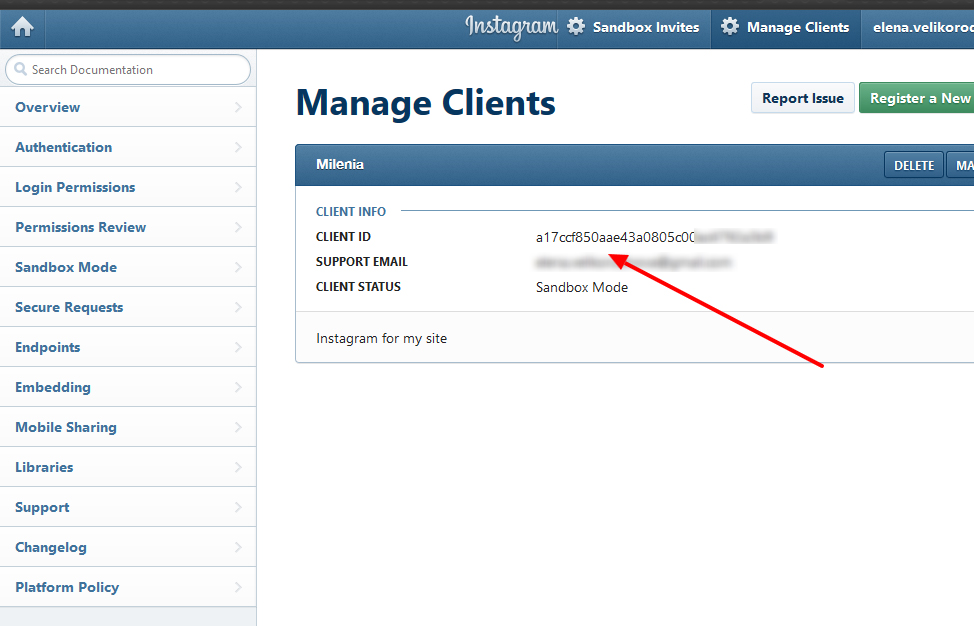
Task: Open the Secure Requests section
Action: (x=69, y=307)
